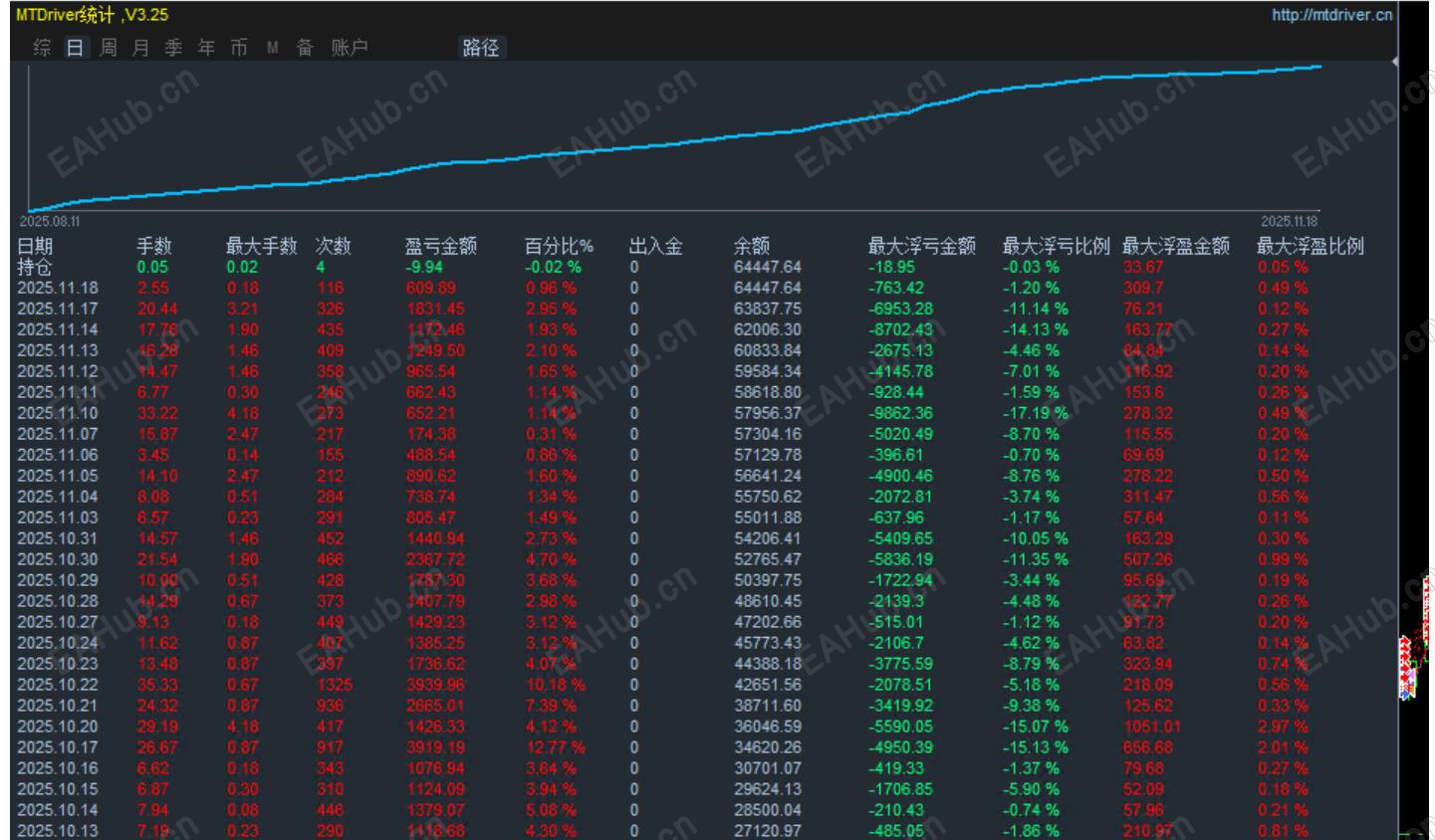1435x840 pixels.
Task: Select the 2025.11.17 date row
Action: (58, 309)
